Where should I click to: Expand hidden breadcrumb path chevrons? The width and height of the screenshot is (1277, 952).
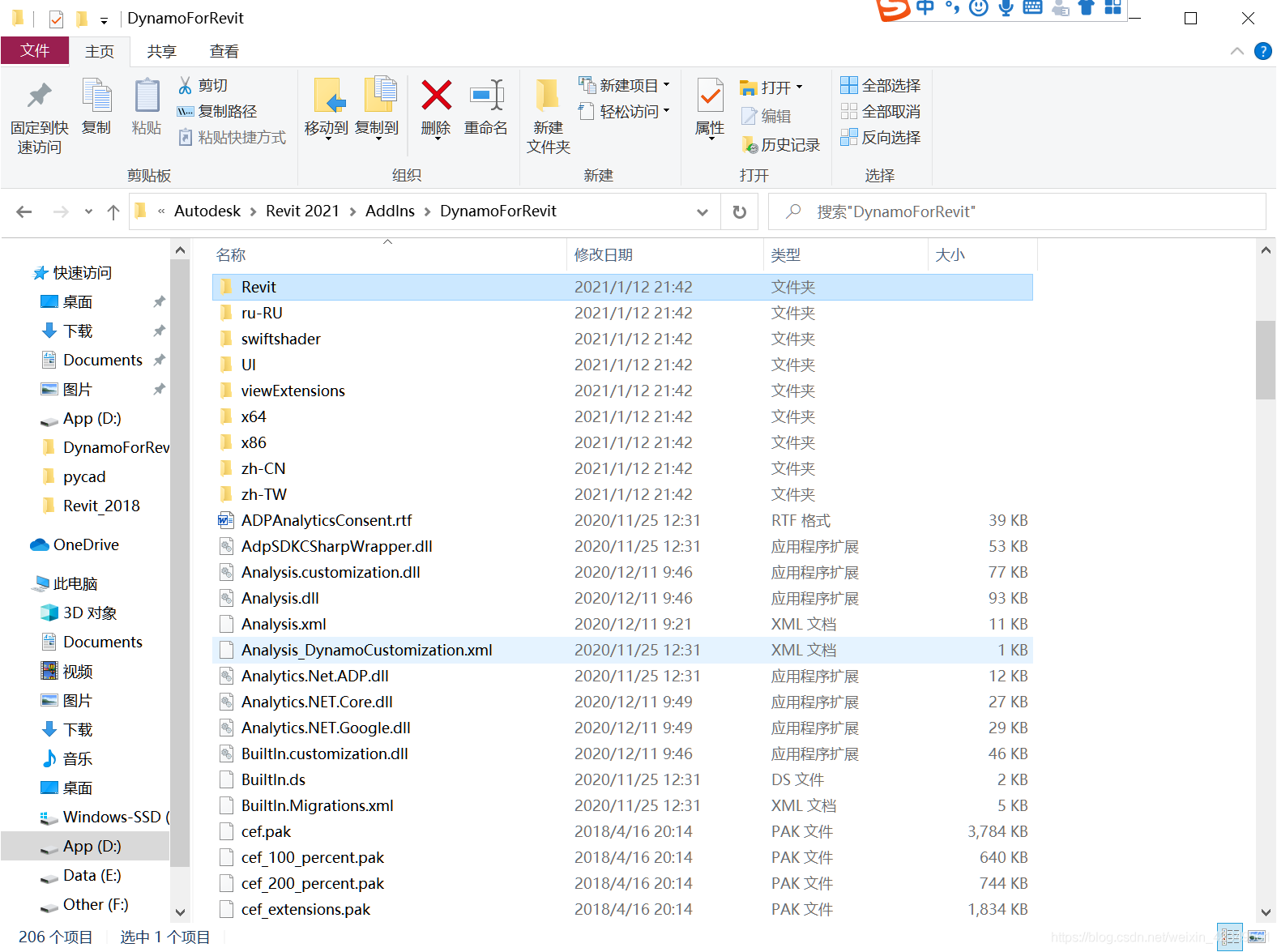coord(161,211)
